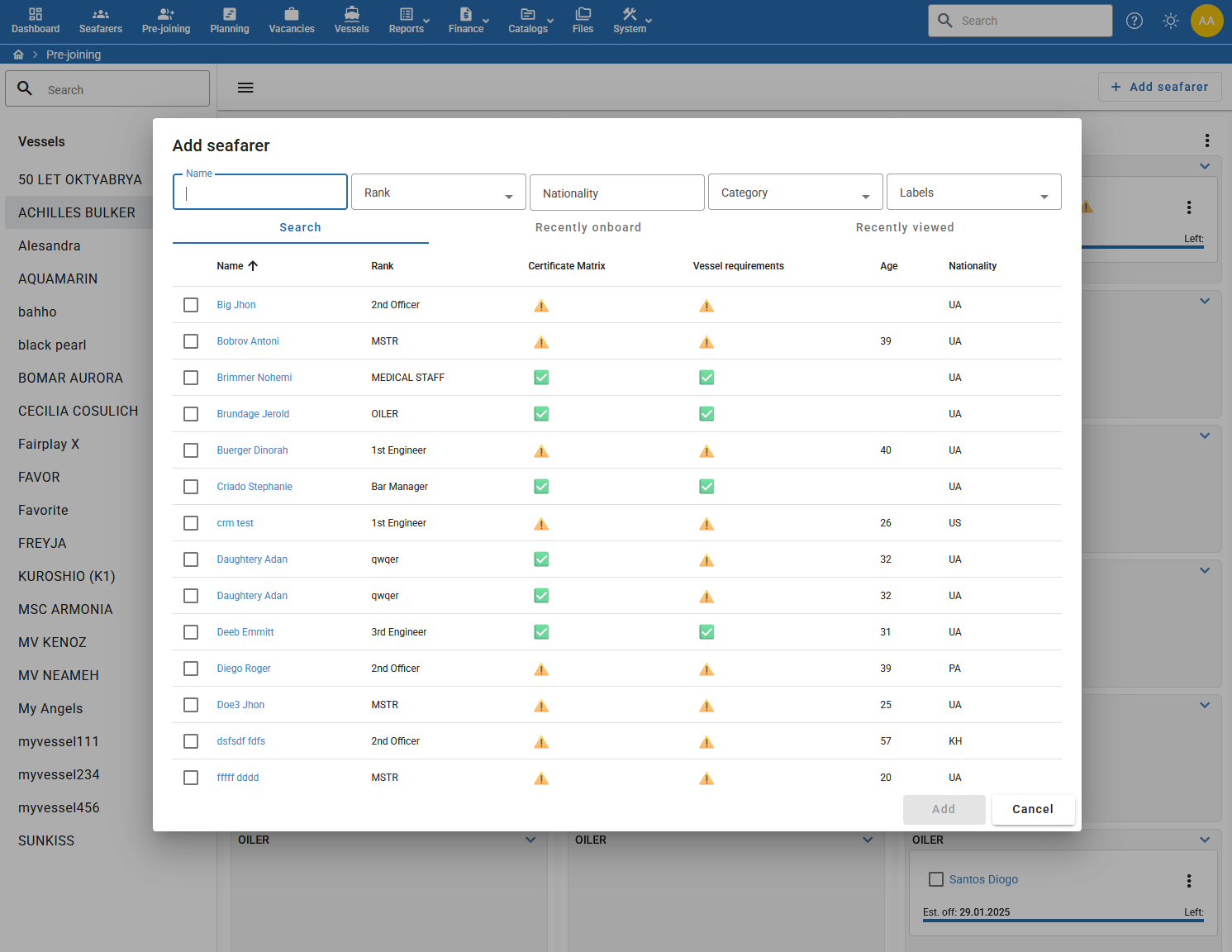
Task: Open the Labels dropdown
Action: (x=974, y=193)
